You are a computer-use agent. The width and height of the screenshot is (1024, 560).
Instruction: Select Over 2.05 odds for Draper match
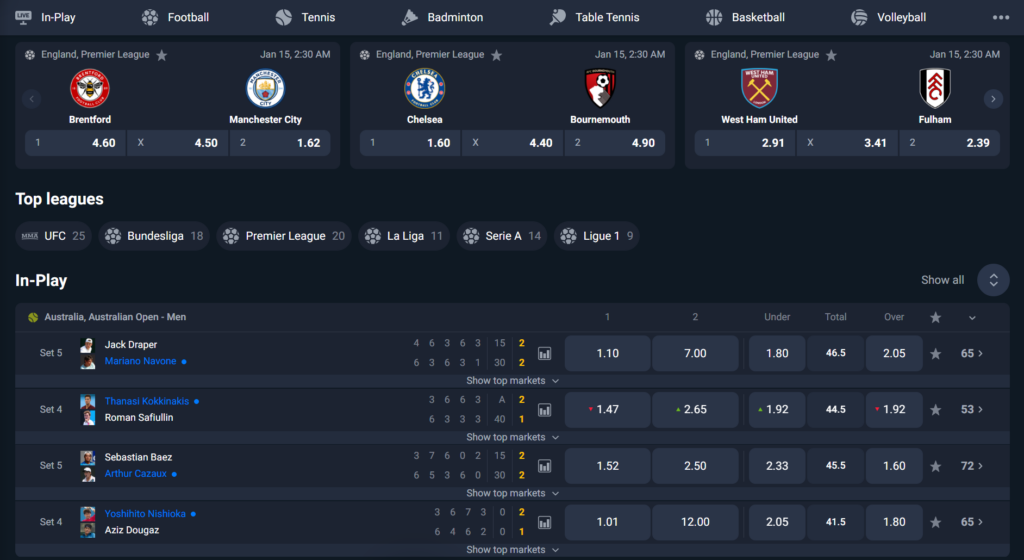click(894, 353)
